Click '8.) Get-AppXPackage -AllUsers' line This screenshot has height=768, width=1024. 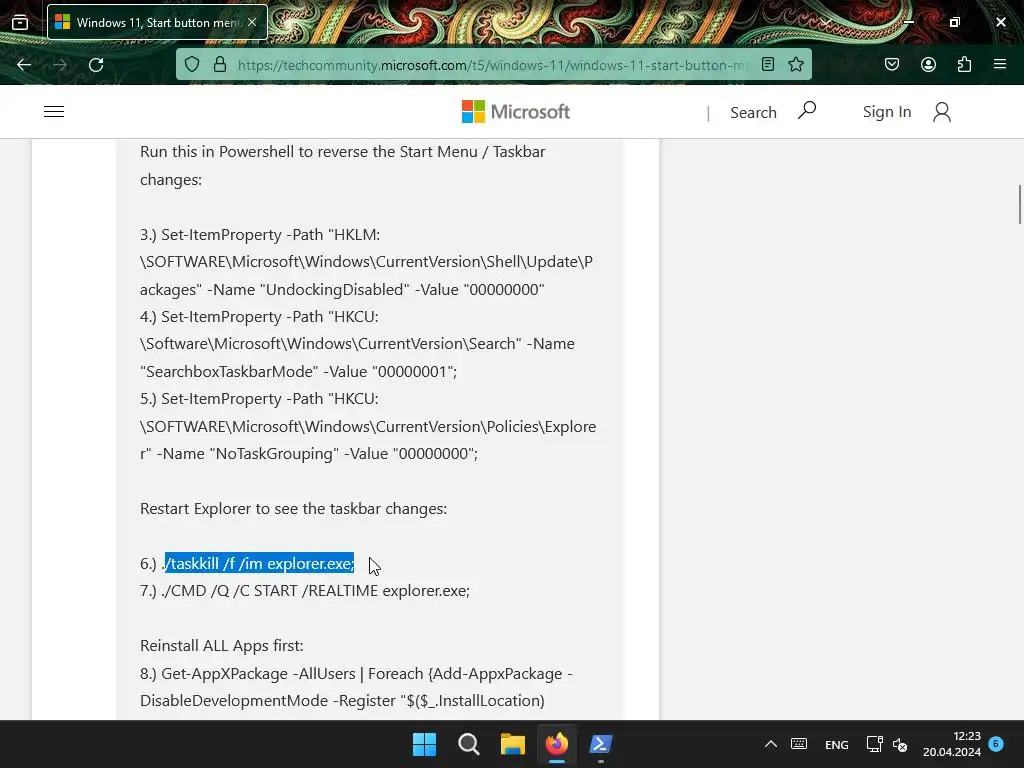tap(356, 673)
